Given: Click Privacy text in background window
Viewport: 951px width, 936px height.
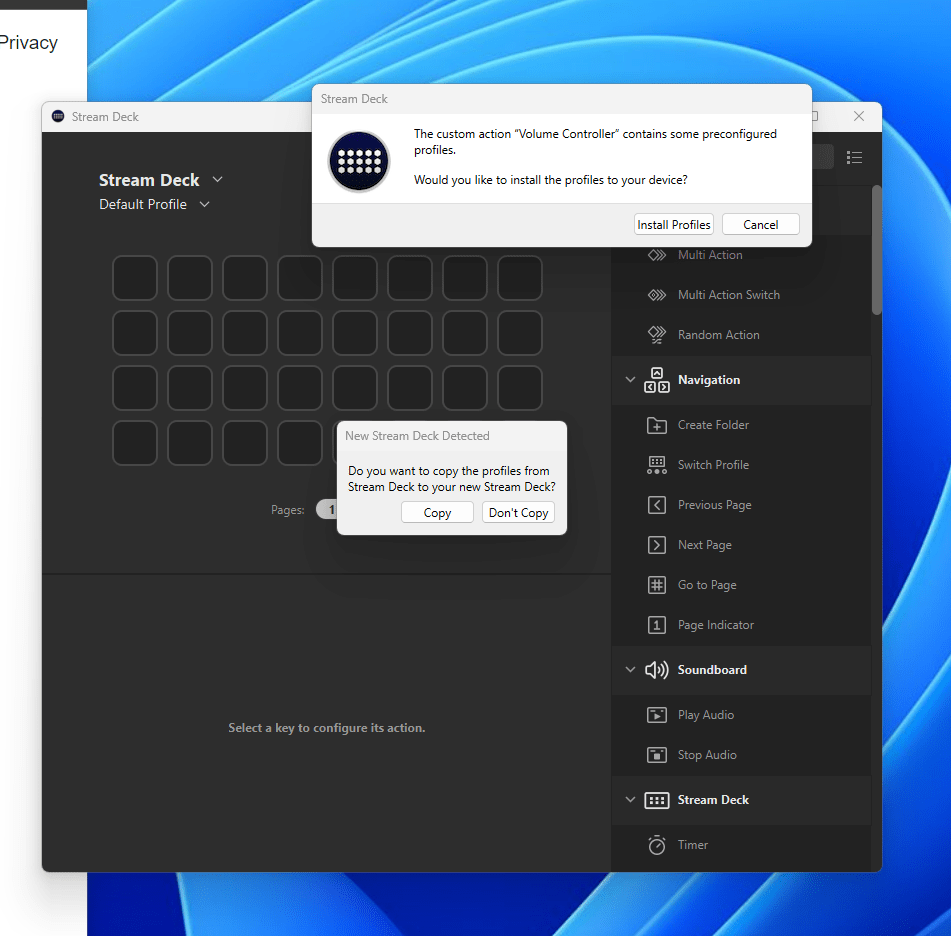Looking at the screenshot, I should (x=29, y=42).
